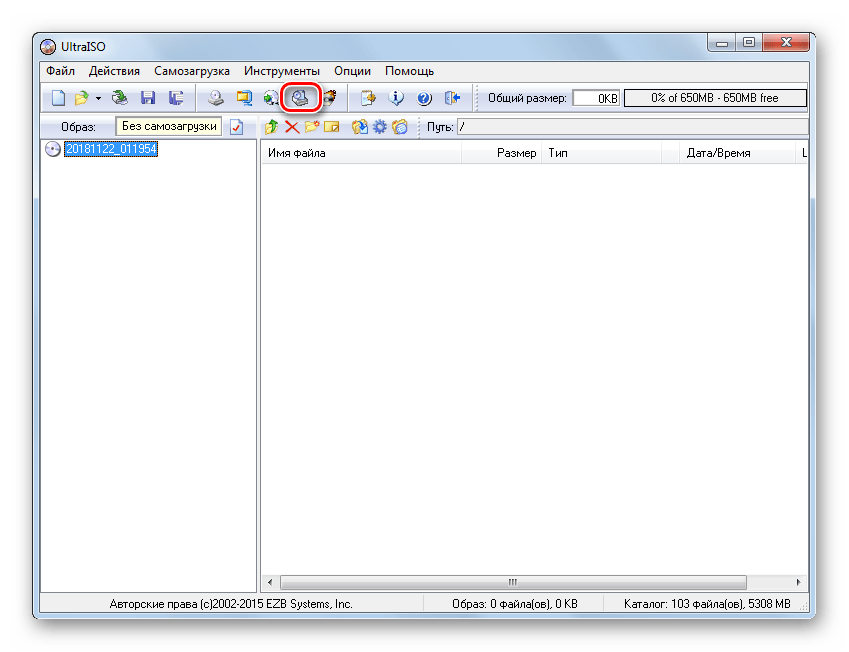Go up one folder with the green arrow icon
Viewport: 849px width, 652px height.
[x=271, y=127]
